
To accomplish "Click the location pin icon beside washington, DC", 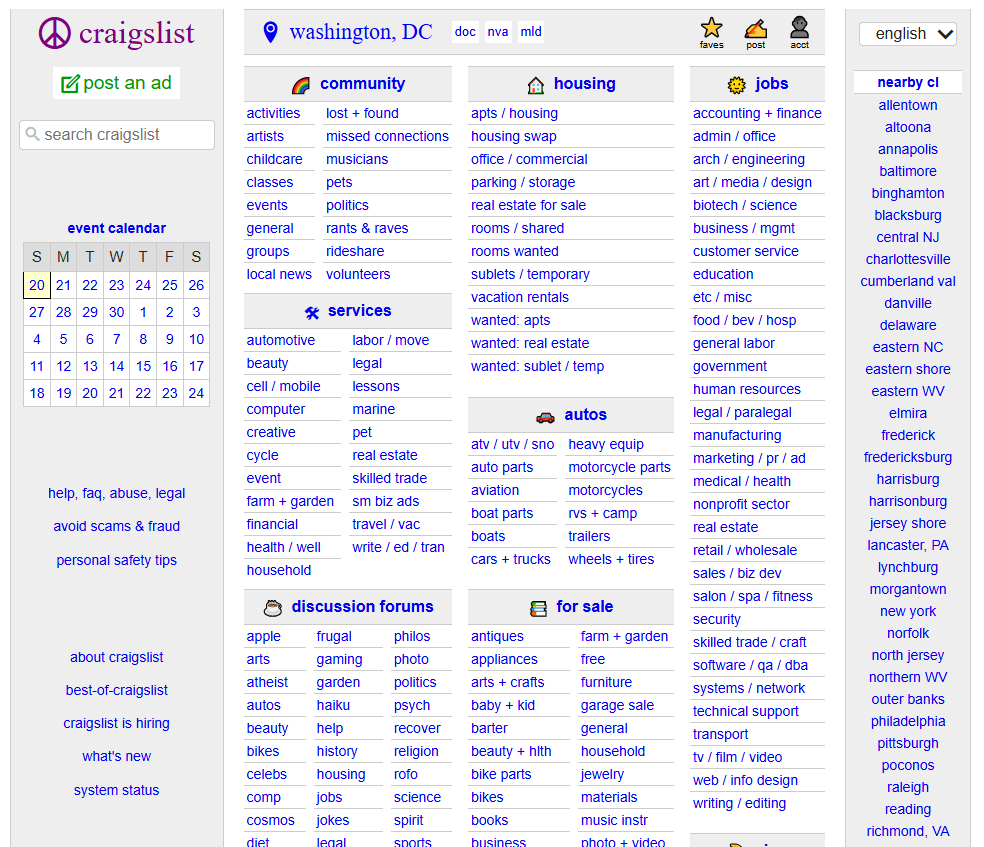I will tap(270, 32).
